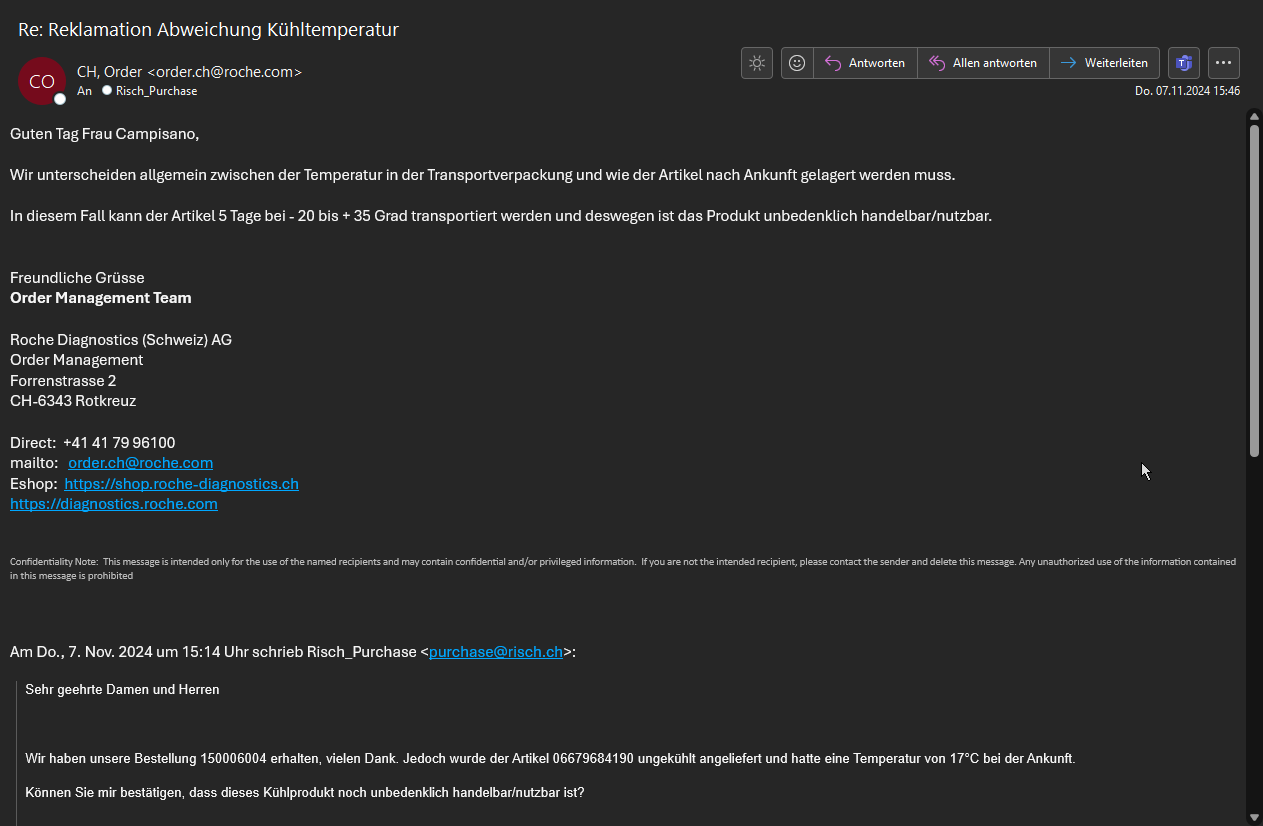Forward the email with Weiterleiten

click(1105, 63)
